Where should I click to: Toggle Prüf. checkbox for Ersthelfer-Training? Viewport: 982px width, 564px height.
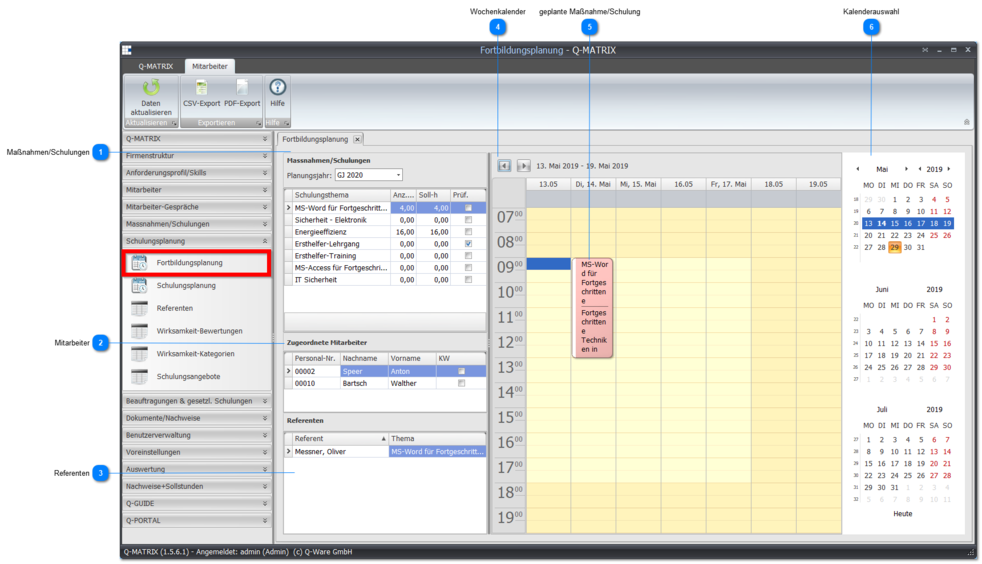click(x=468, y=255)
